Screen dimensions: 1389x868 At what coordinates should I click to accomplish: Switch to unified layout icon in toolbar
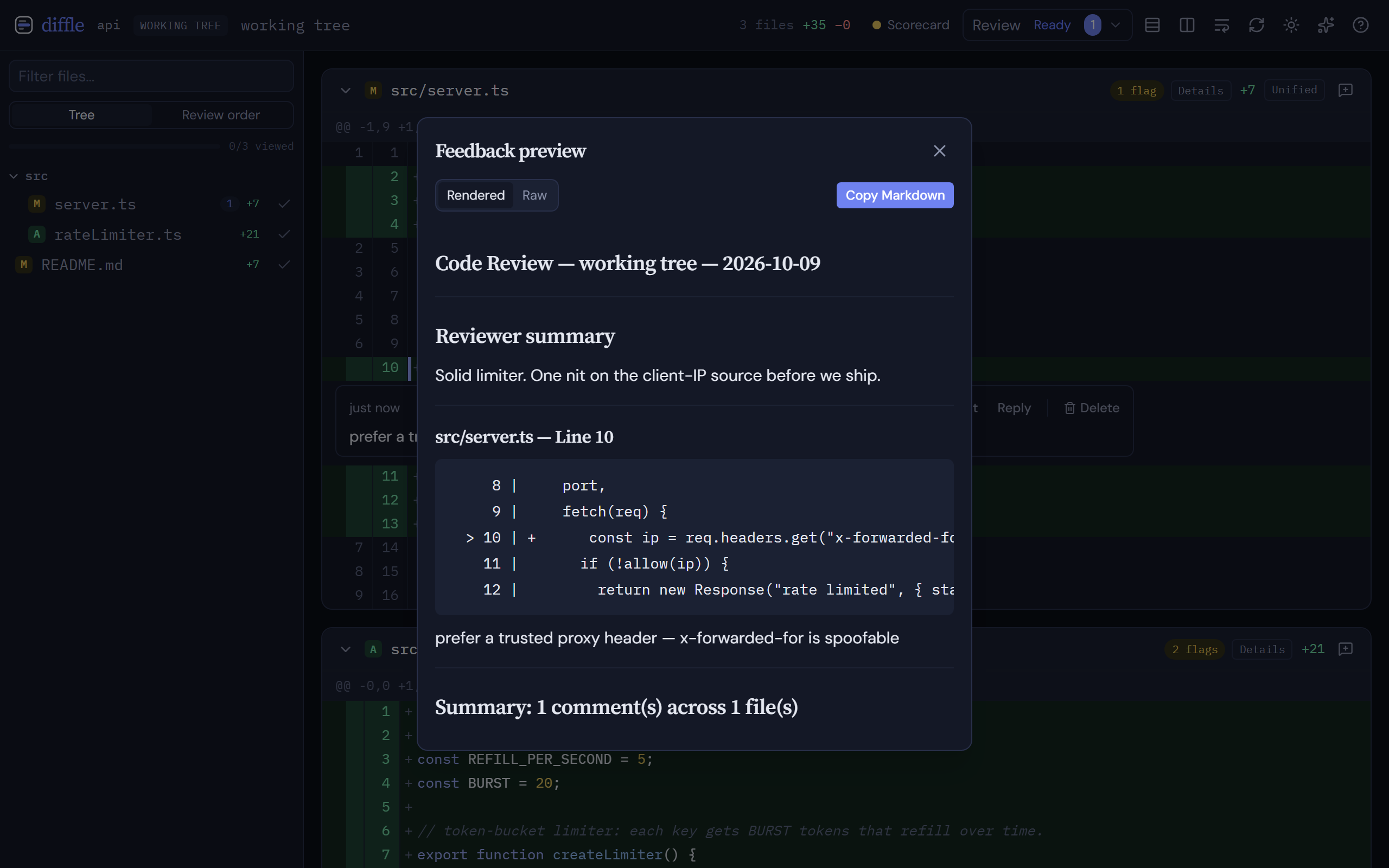tap(1152, 25)
